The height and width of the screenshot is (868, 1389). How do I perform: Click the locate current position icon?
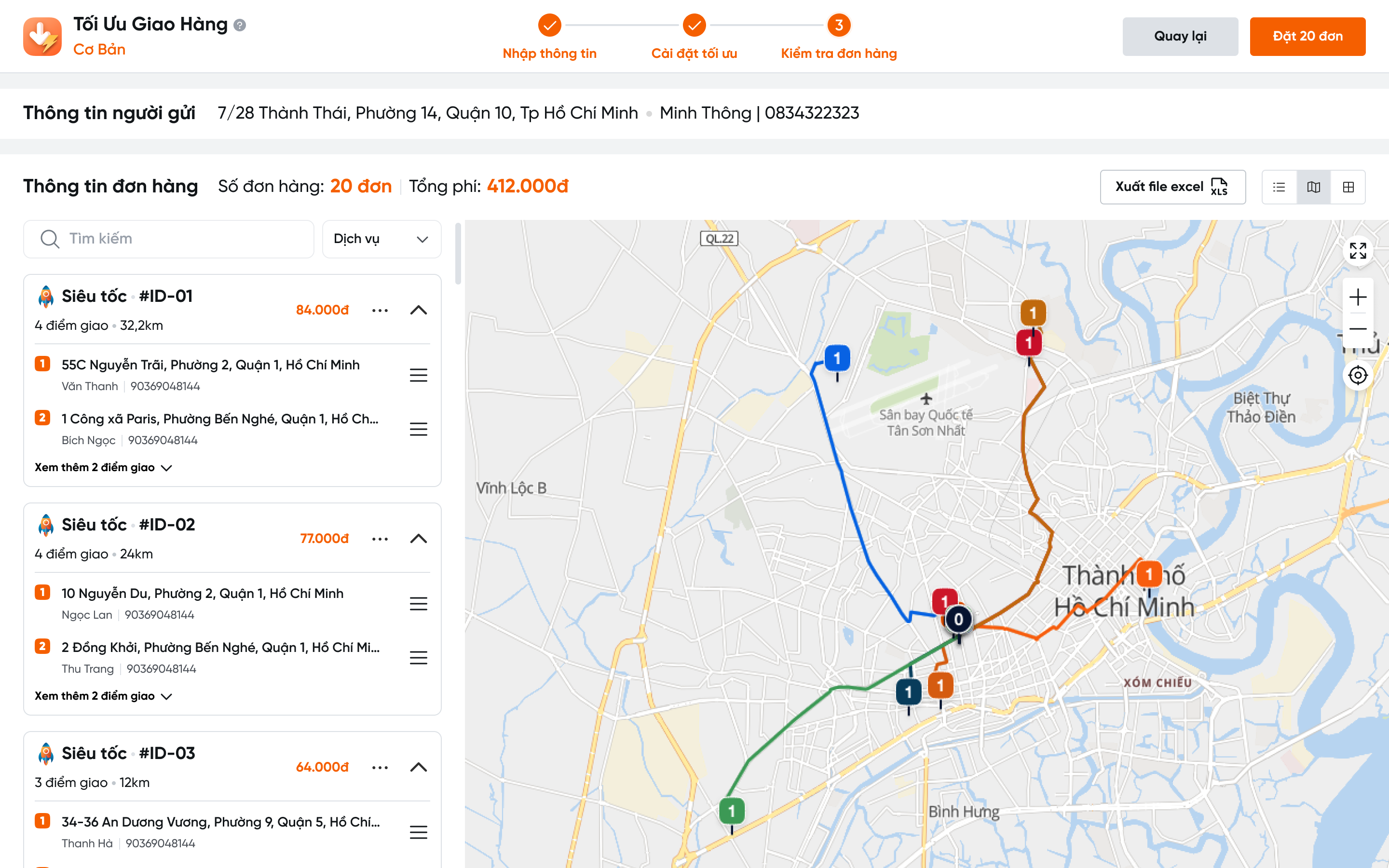(1358, 376)
